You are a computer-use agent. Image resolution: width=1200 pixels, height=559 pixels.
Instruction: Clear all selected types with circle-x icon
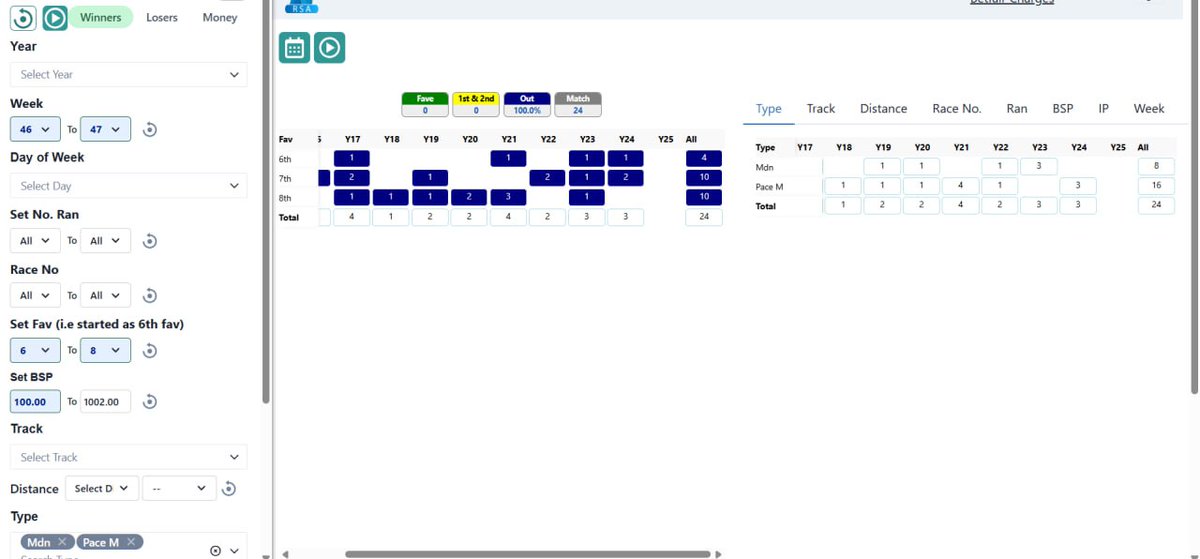[x=215, y=551]
